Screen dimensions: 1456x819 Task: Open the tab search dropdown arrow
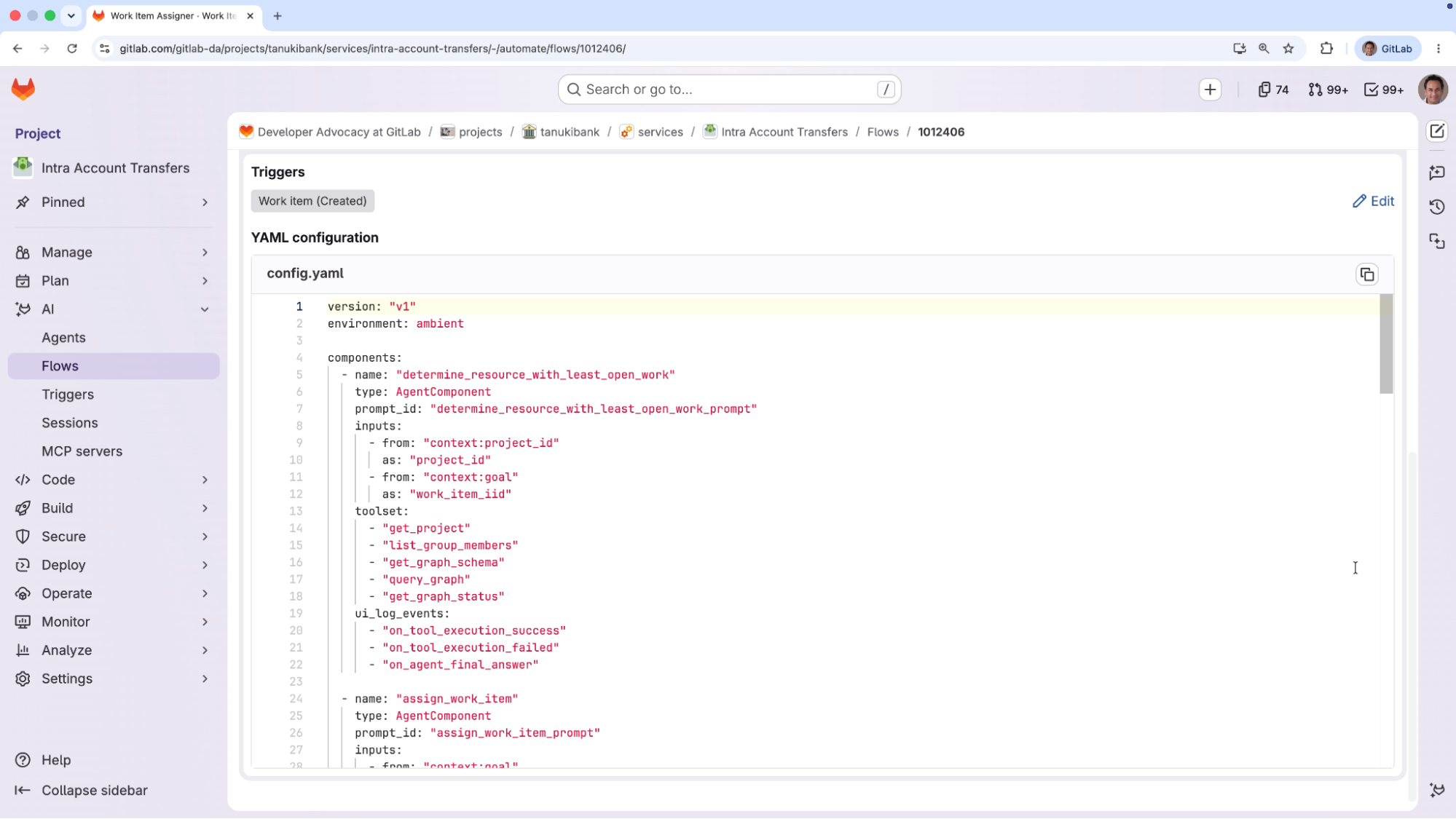click(x=71, y=16)
